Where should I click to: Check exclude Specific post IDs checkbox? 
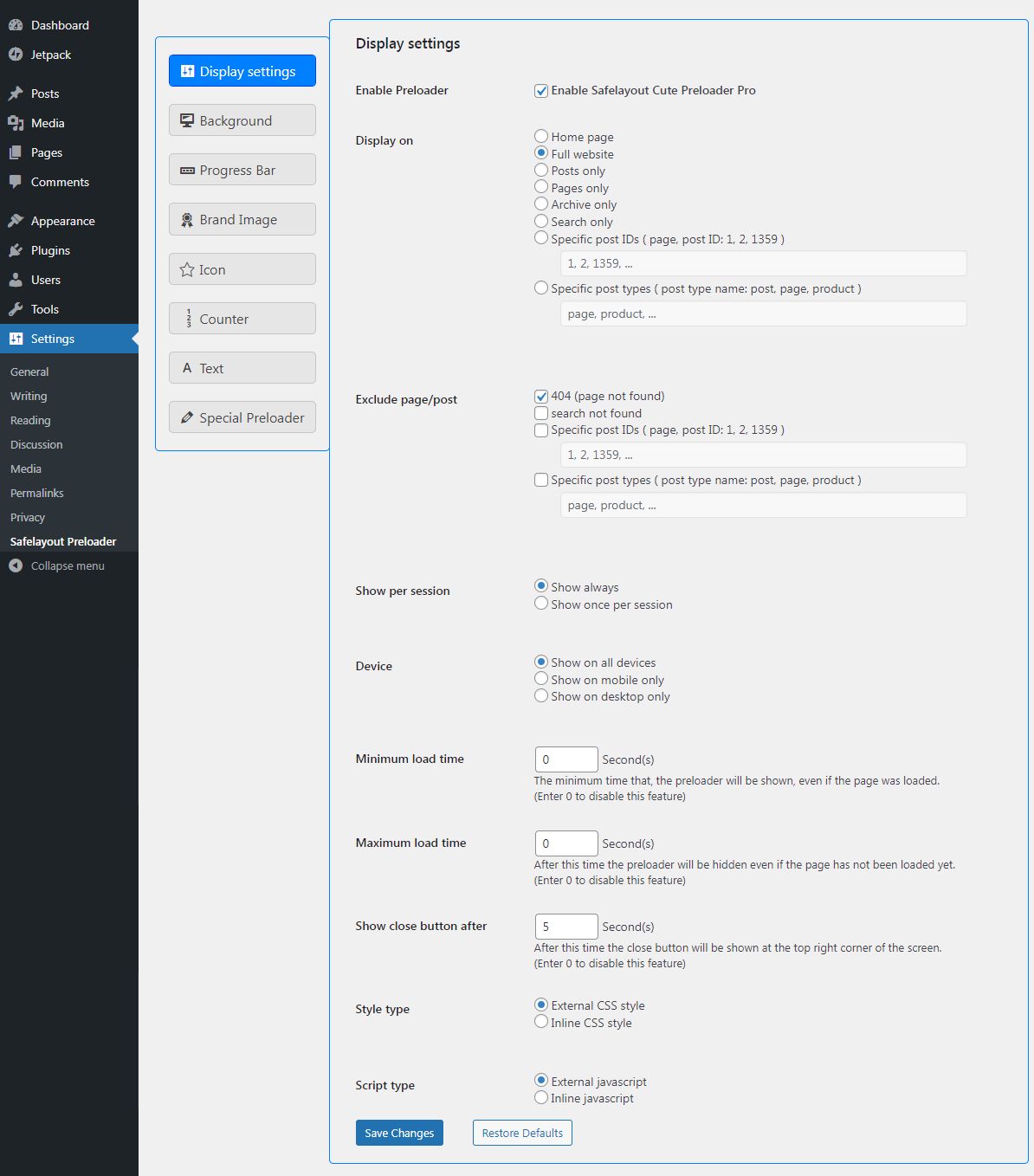(541, 430)
